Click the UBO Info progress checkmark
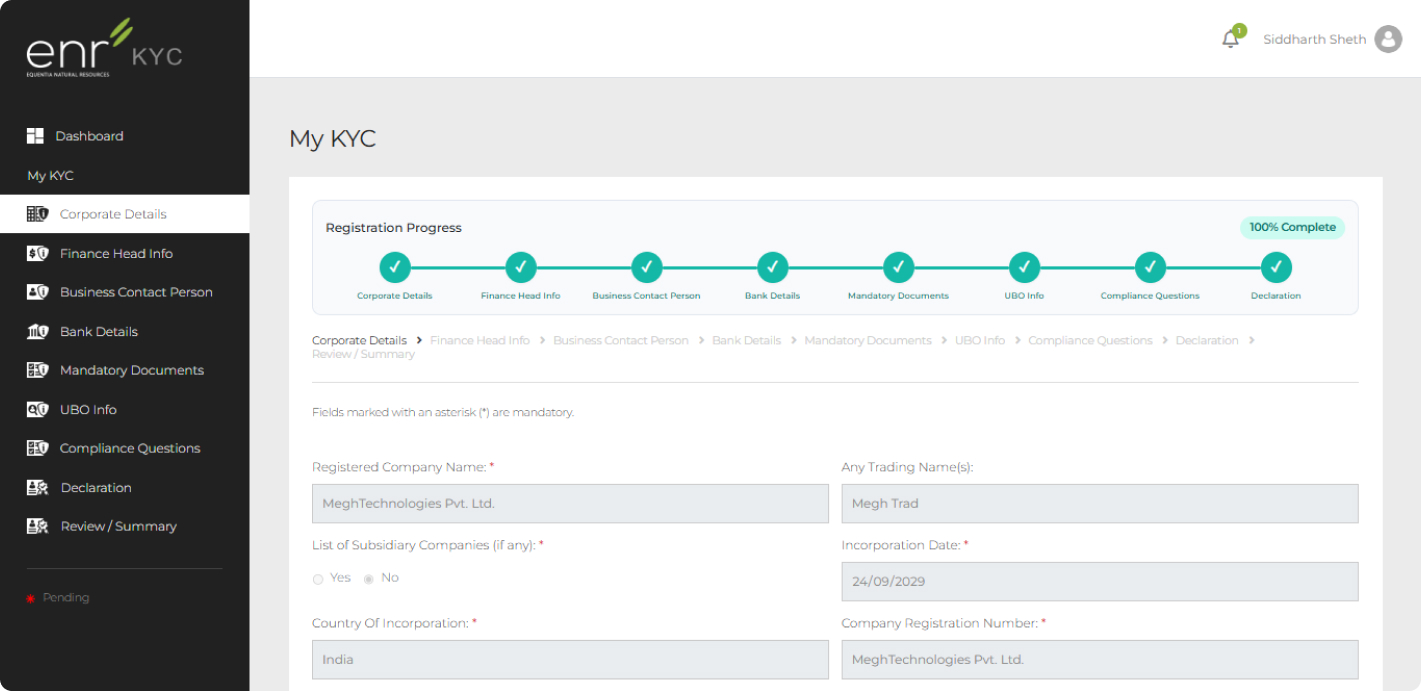This screenshot has width=1421, height=691. [1024, 267]
